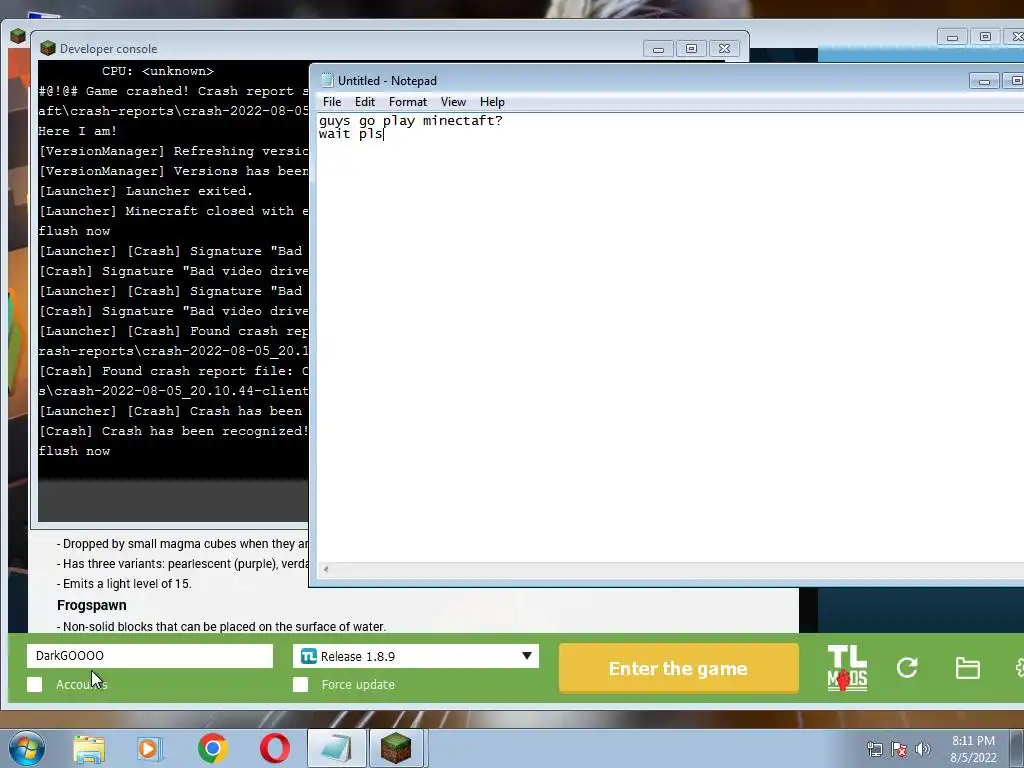Open the View menu in Notepad

(453, 102)
